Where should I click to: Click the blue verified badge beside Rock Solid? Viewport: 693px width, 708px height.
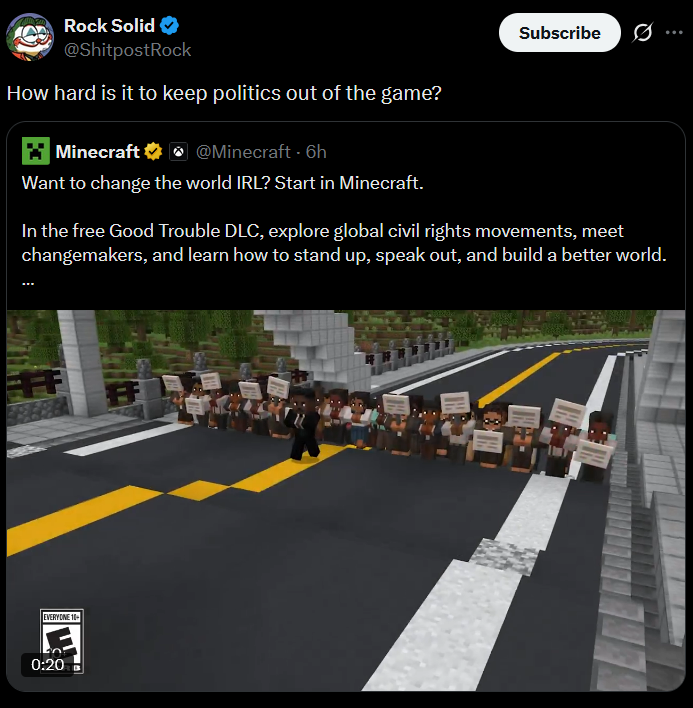point(169,25)
